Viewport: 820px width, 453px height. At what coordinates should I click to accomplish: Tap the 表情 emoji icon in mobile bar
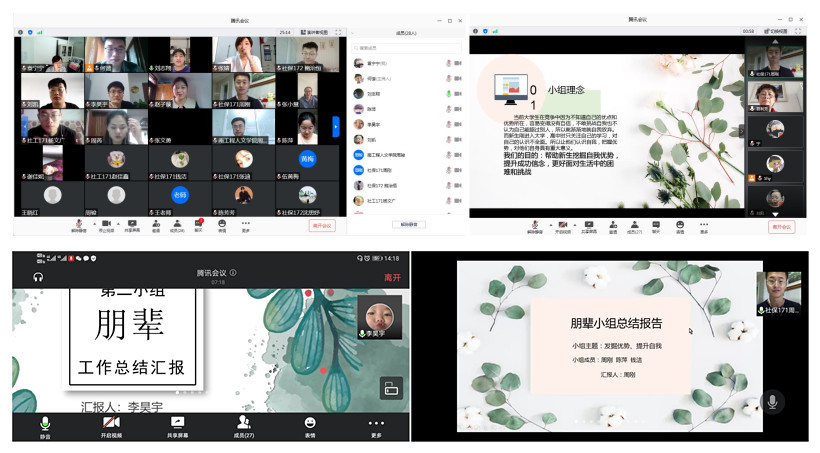click(x=310, y=426)
